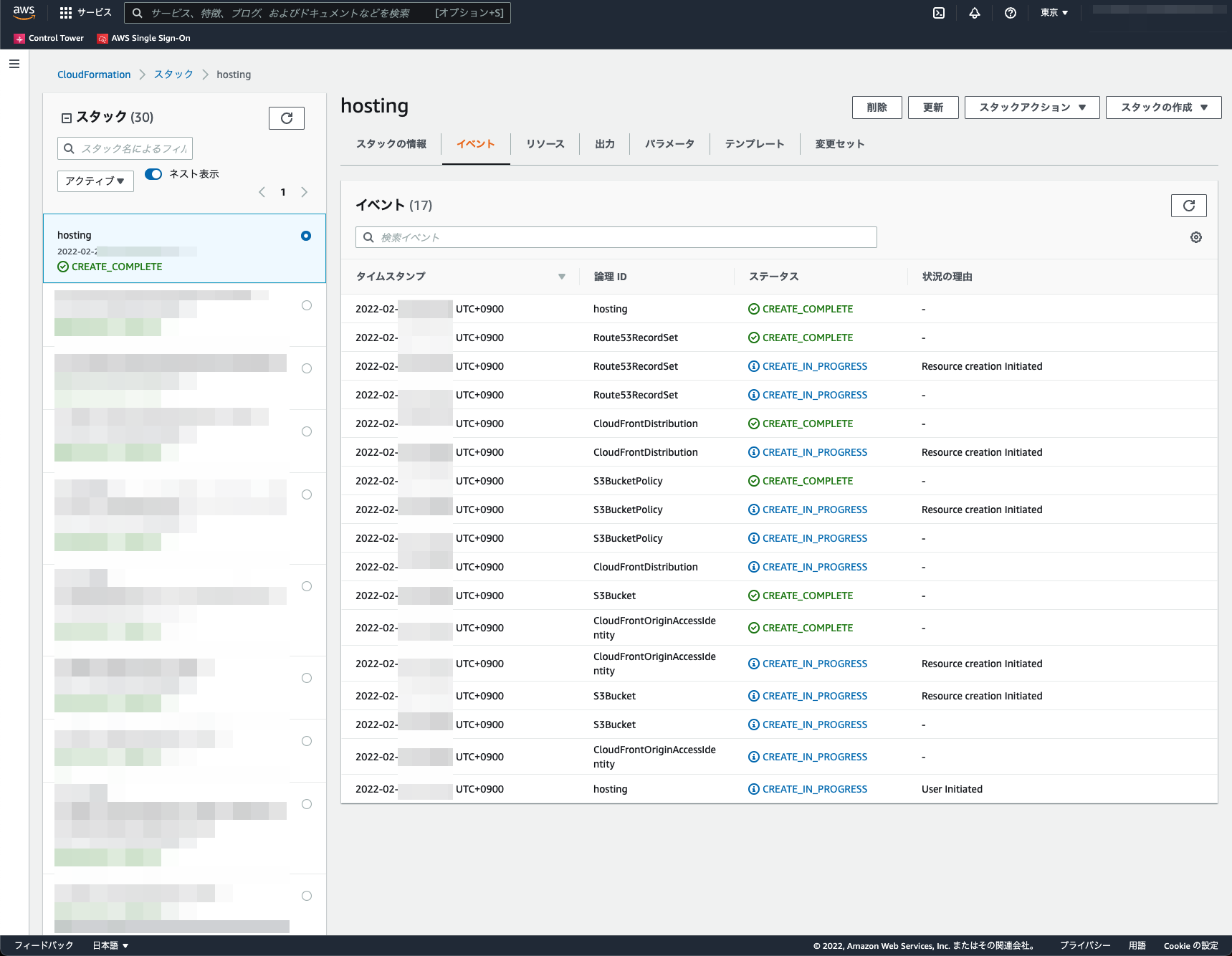Toggle the nested view switch

tap(153, 174)
